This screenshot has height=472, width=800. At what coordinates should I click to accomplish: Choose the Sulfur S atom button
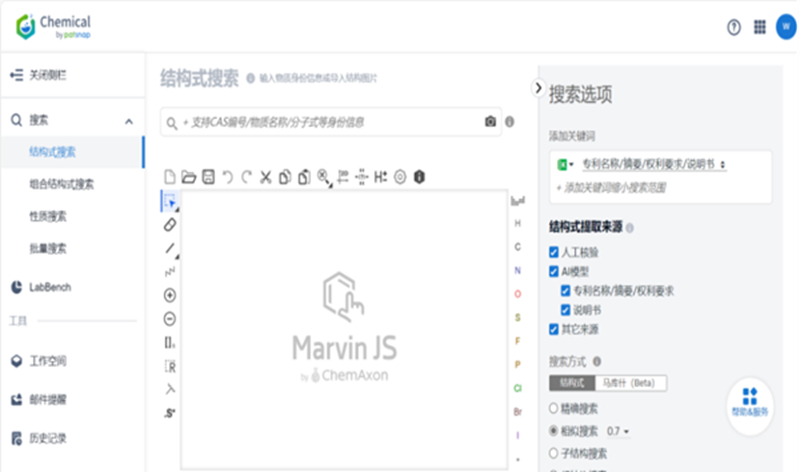(517, 317)
